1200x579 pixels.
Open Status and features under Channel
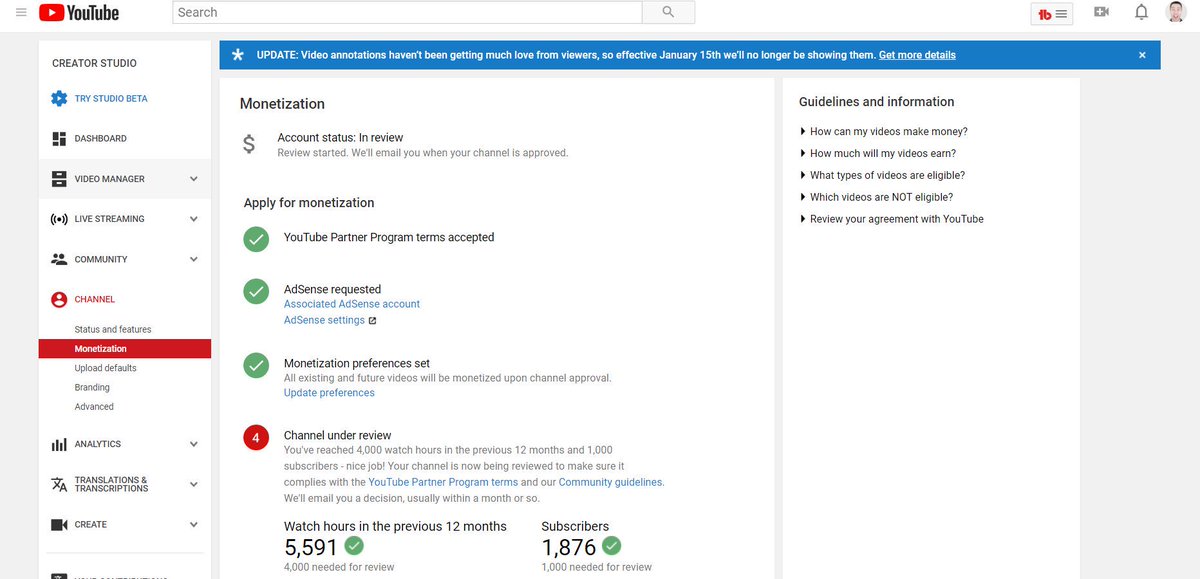pos(113,330)
